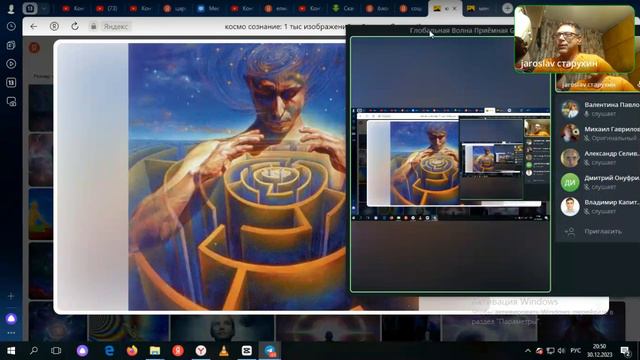Switch to the tab labeled Ска
The image size is (640, 360).
coord(343,9)
